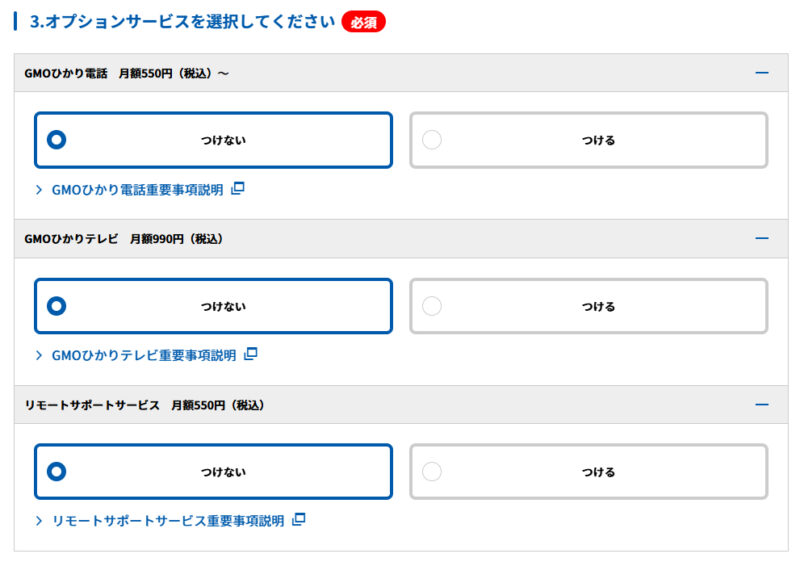Screen dimensions: 800x562
Task: Collapse the リモートサポートサービス section with minus
Action: coord(762,404)
